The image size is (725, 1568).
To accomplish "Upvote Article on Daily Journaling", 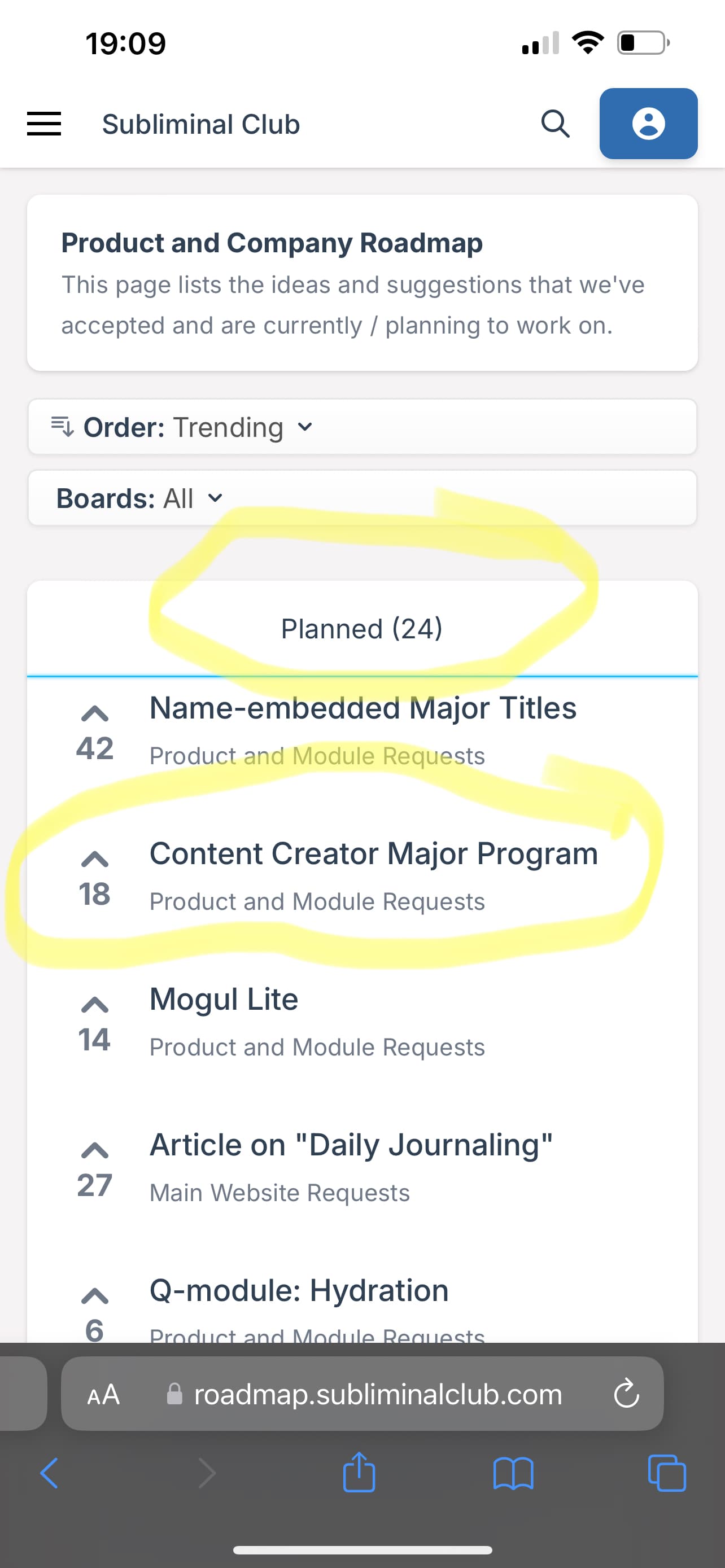I will click(x=94, y=1150).
